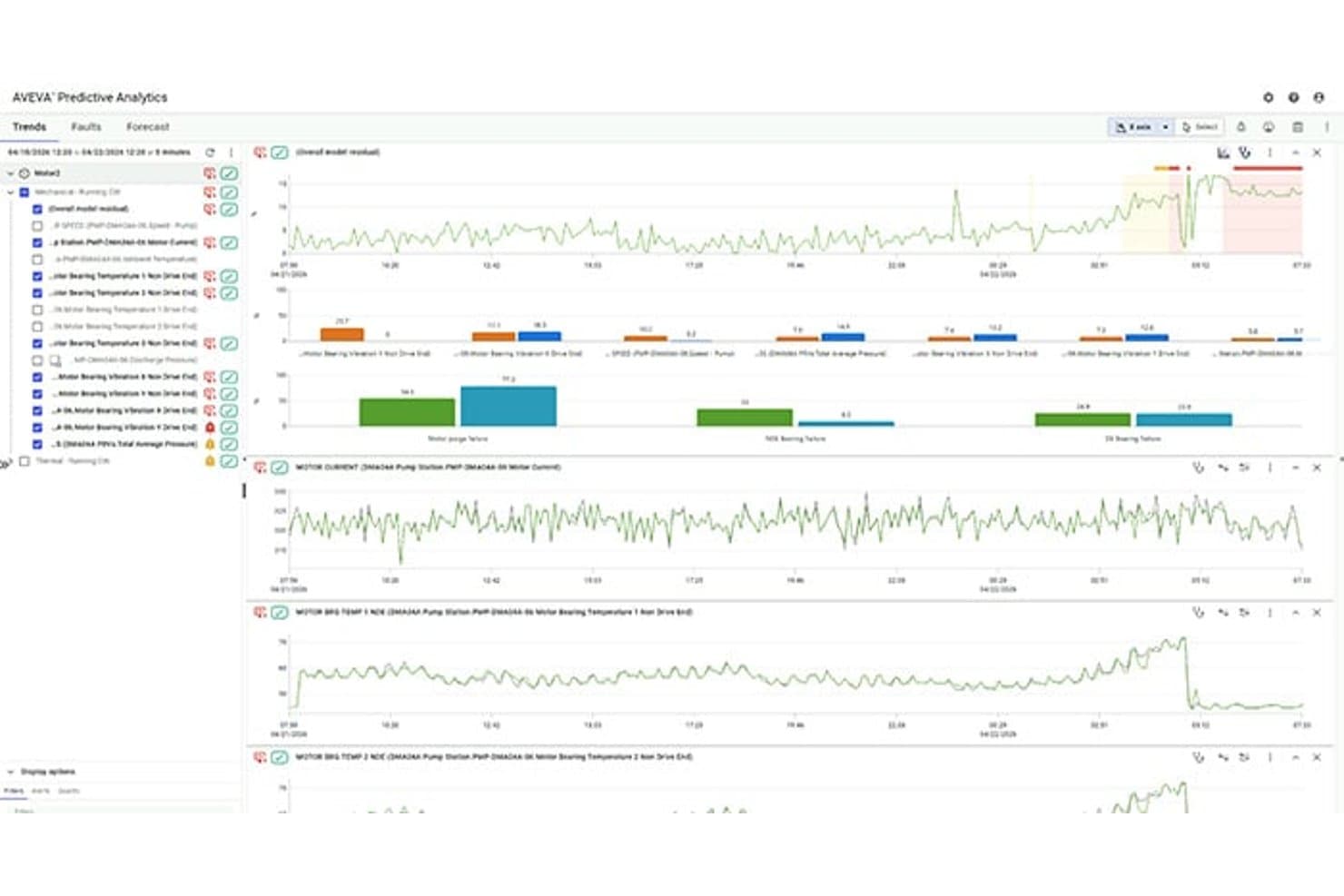Uncheck the Overall model residual checkbox

[x=37, y=209]
